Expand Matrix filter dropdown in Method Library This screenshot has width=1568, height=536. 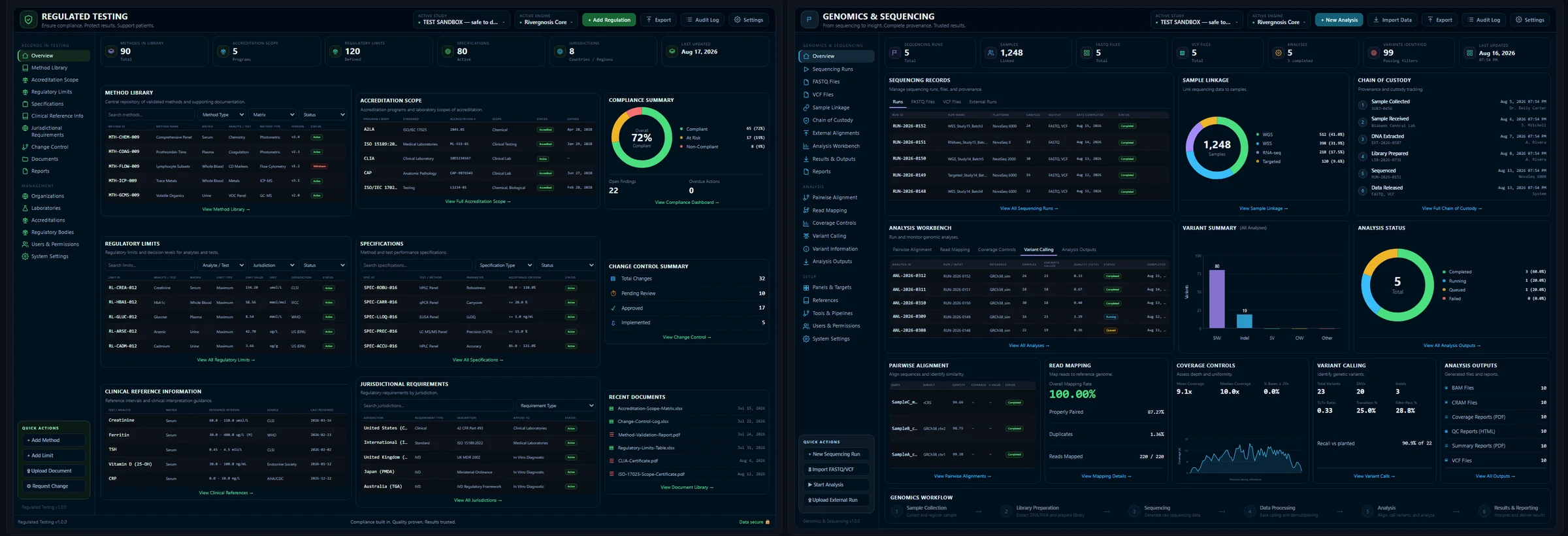tap(273, 114)
